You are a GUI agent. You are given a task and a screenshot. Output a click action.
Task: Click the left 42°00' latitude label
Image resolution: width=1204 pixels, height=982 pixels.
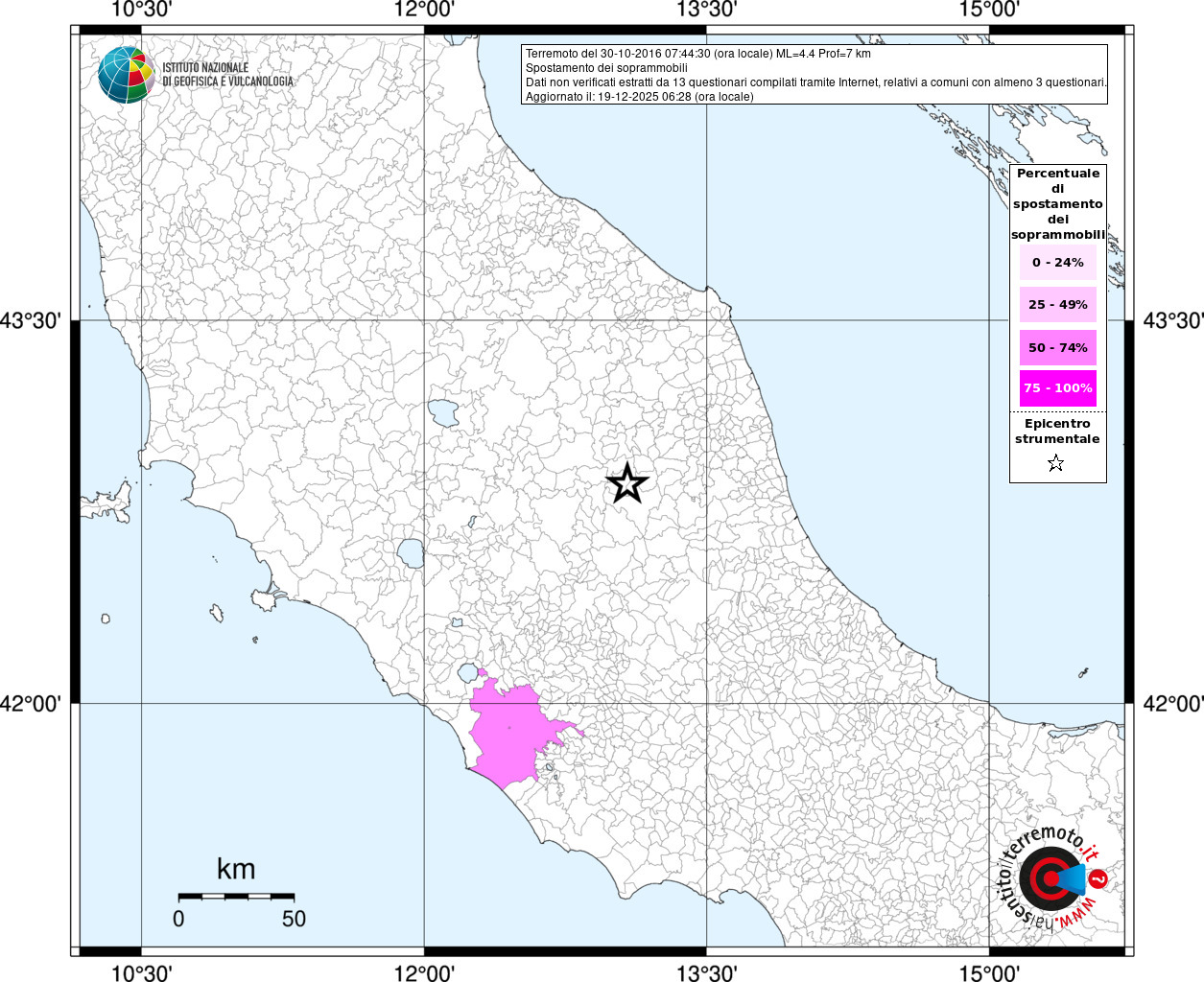click(31, 704)
